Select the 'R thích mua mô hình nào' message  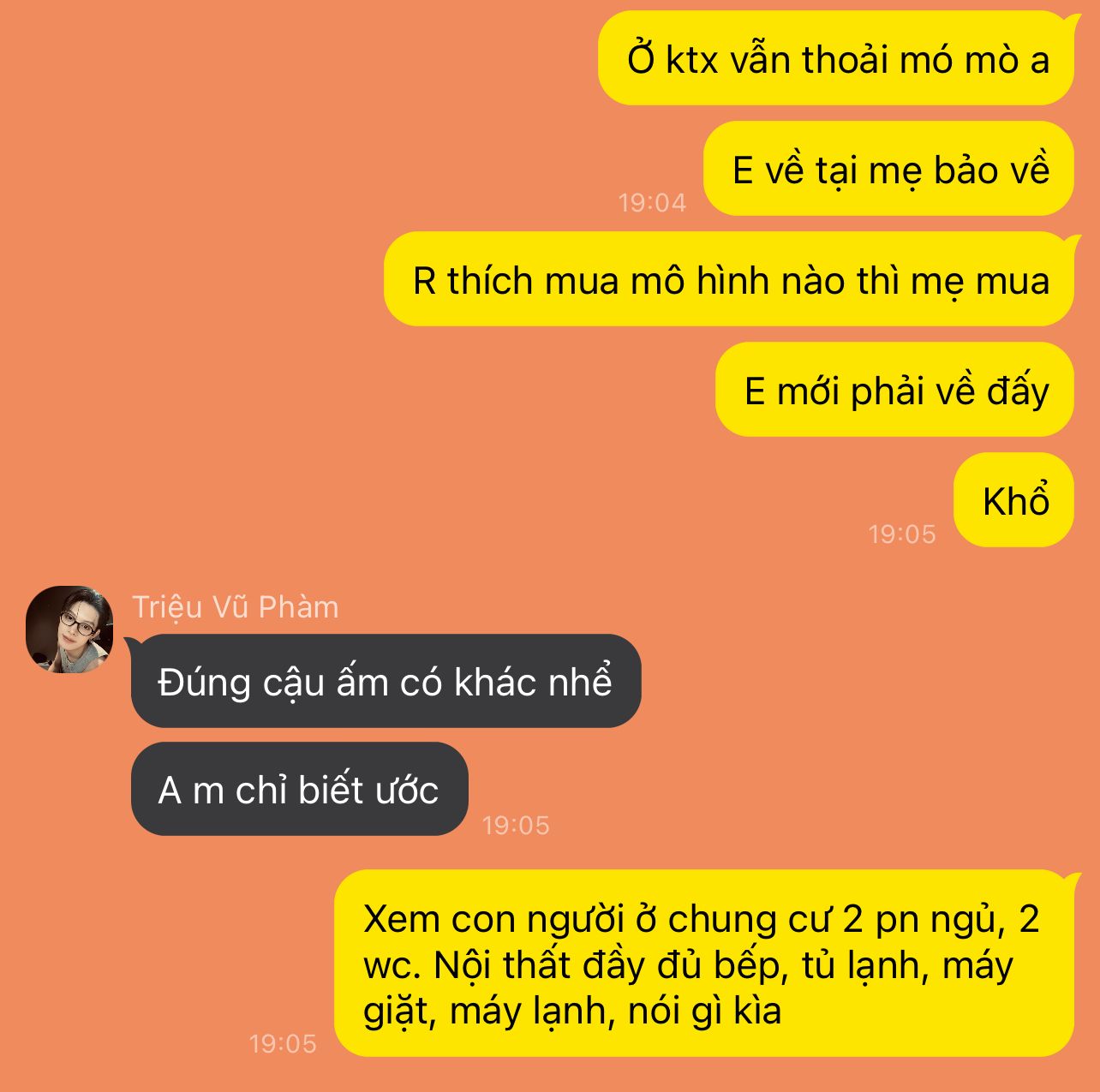click(729, 279)
